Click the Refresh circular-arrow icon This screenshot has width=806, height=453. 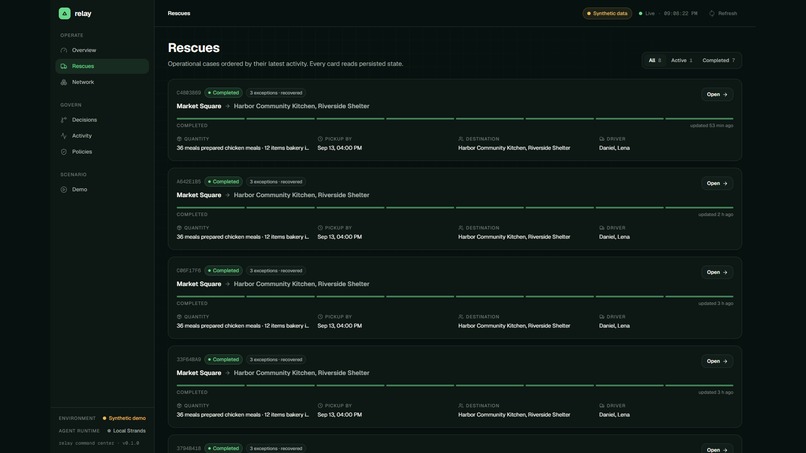(x=712, y=13)
